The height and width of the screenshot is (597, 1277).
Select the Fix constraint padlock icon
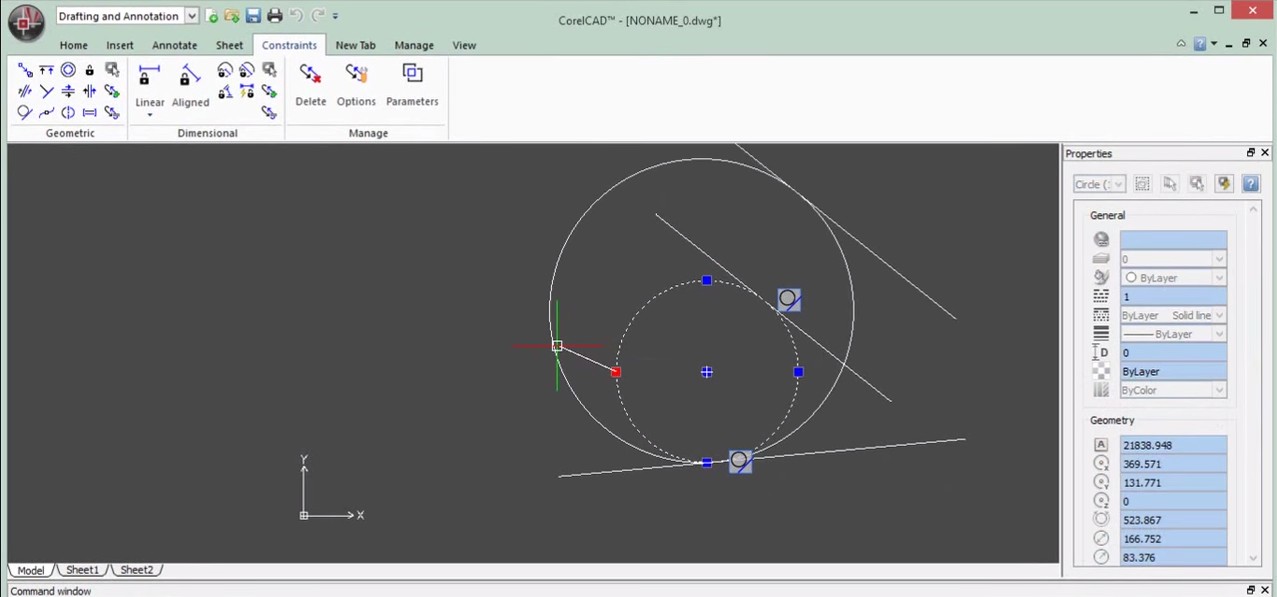89,71
